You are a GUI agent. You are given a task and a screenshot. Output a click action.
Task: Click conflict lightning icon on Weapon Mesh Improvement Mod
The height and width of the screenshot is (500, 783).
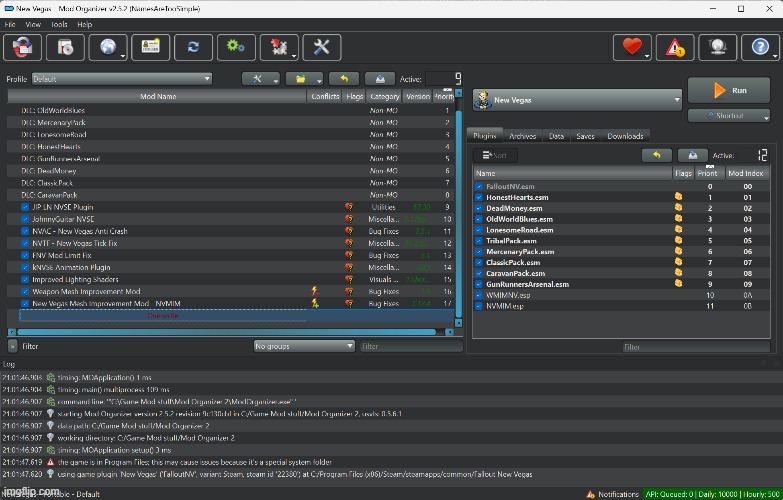(315, 291)
